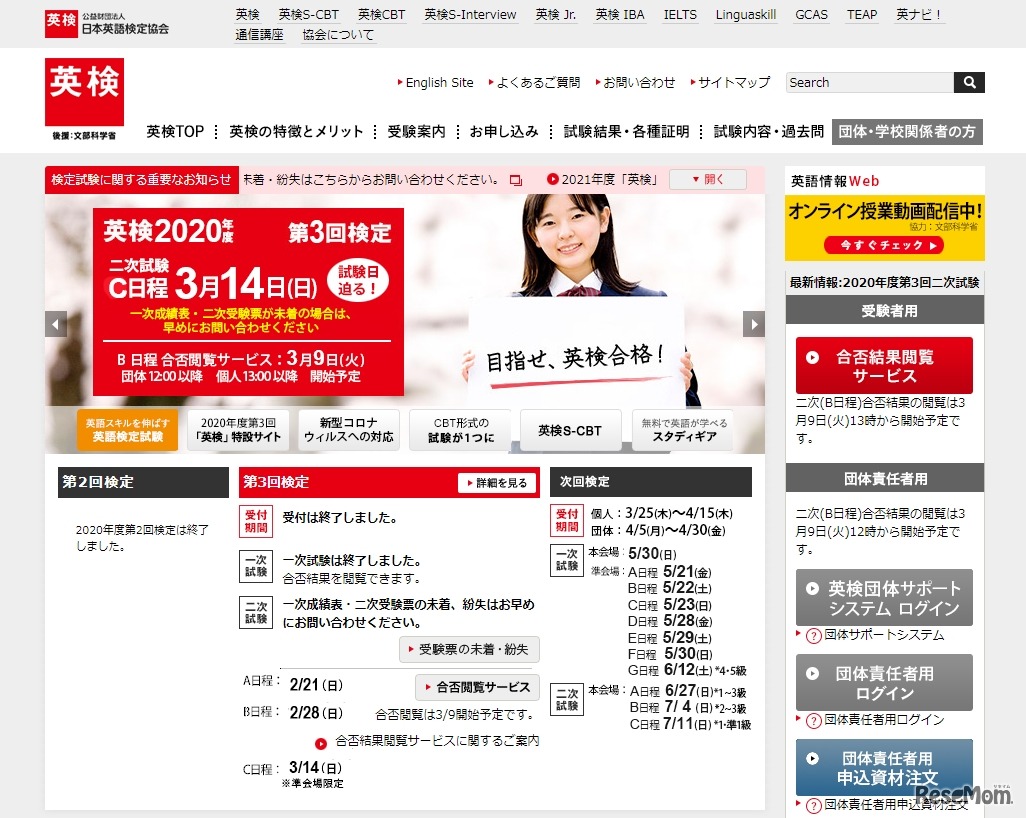The width and height of the screenshot is (1026, 818).
Task: Click the red 英検 logo in the header
Action: click(84, 93)
